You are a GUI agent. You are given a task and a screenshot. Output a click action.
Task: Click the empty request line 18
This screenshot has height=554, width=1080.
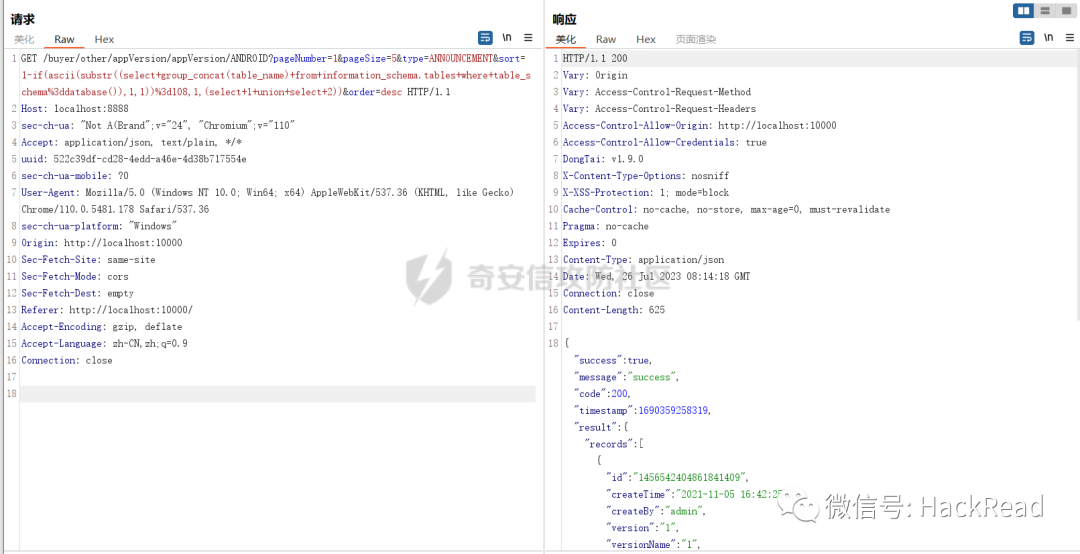pos(278,393)
